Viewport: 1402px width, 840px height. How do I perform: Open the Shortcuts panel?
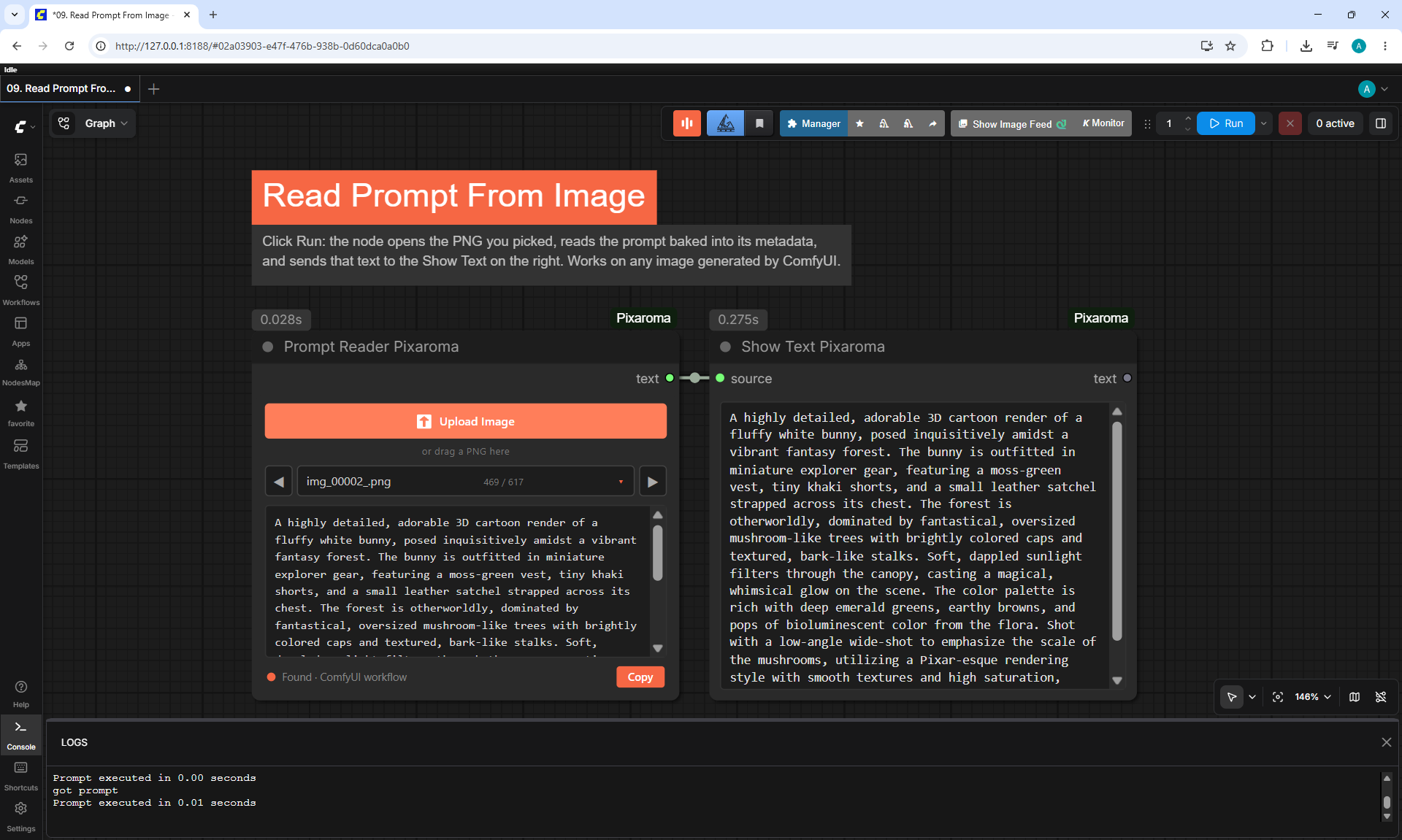pos(20,776)
